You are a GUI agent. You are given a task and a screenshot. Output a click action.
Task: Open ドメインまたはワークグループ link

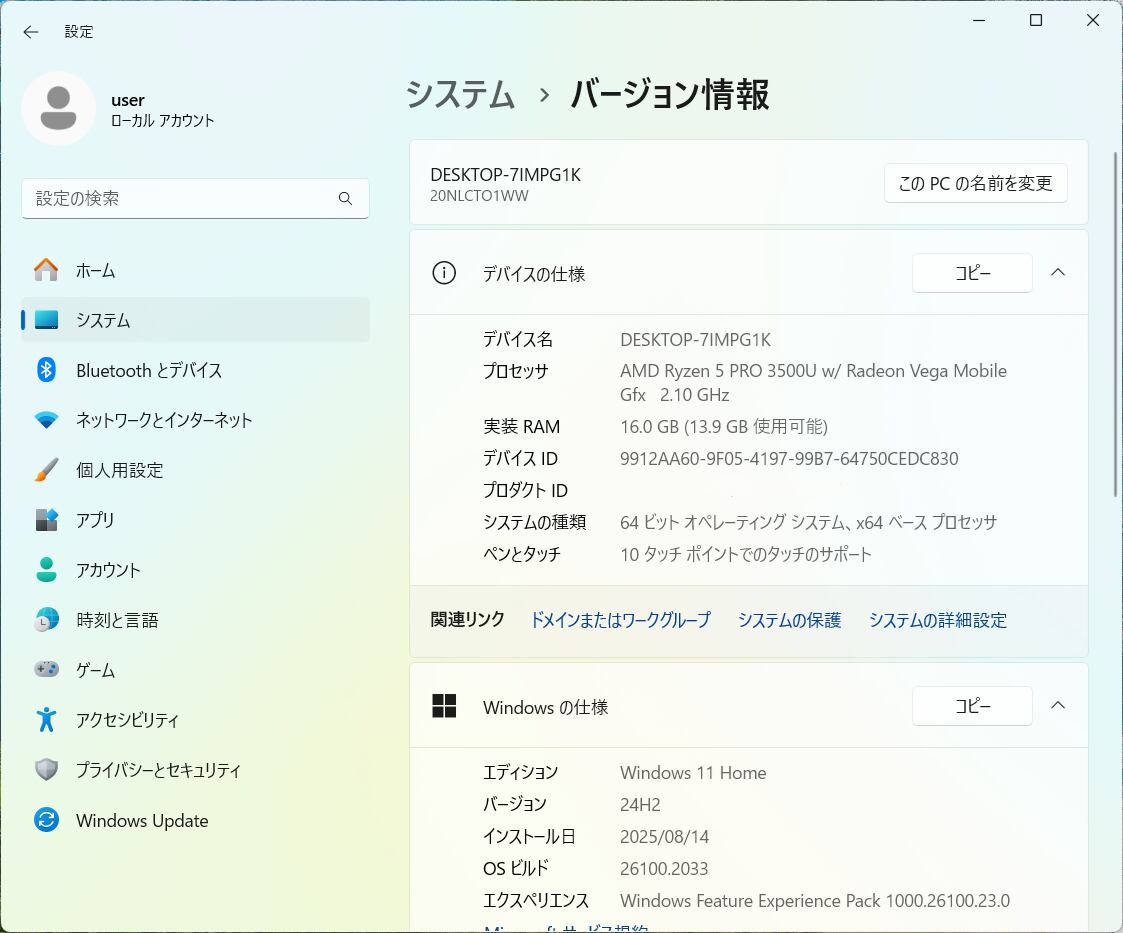coord(620,620)
